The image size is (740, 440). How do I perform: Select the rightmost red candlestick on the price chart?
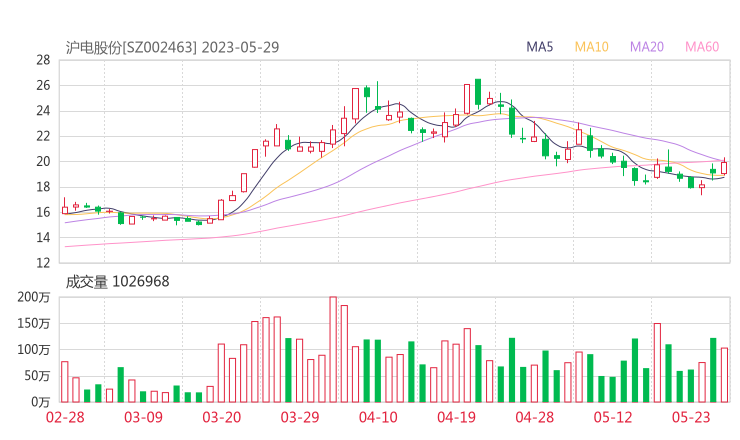[724, 167]
